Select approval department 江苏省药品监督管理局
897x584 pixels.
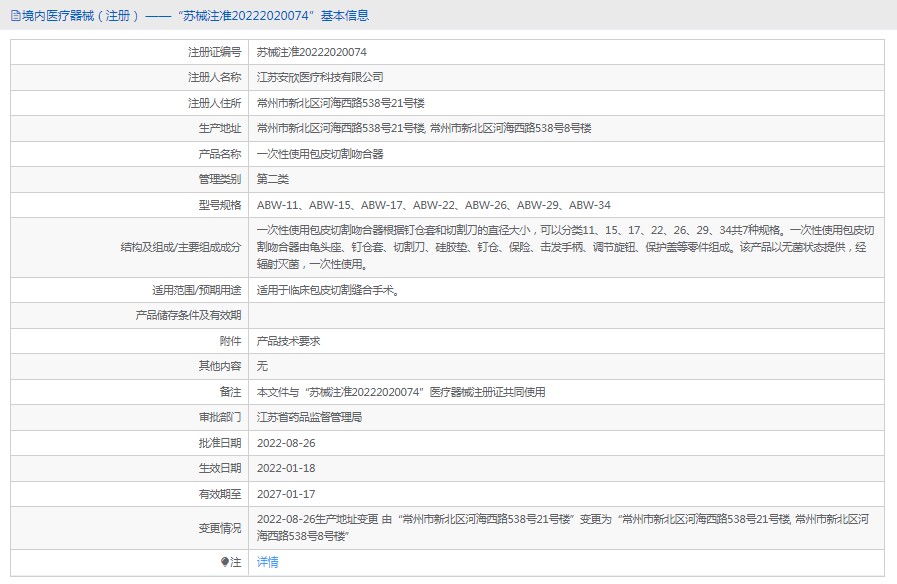tap(309, 417)
